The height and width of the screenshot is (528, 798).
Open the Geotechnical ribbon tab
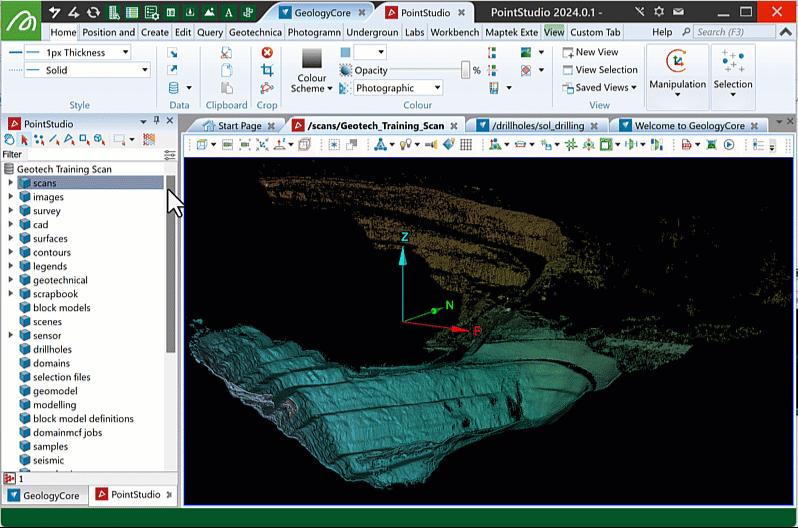click(255, 32)
